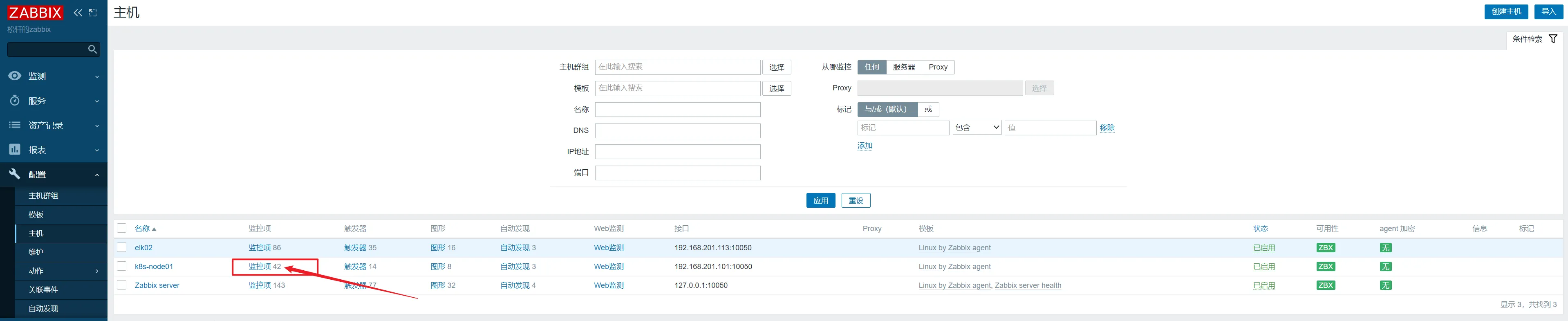The image size is (1568, 321).
Task: Click the sidebar hide/kiosk icon
Action: (x=93, y=13)
